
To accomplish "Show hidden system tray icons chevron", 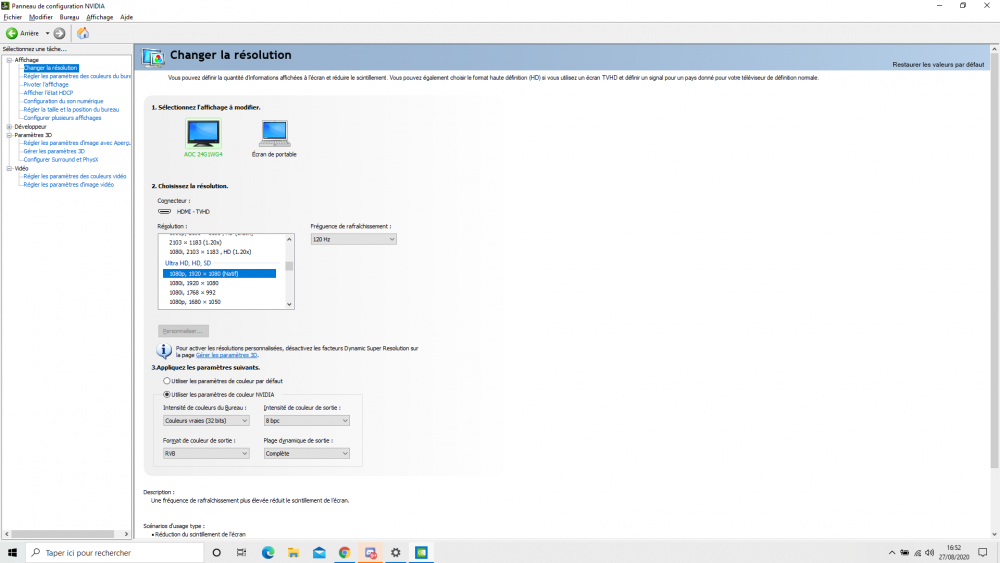I will [892, 553].
